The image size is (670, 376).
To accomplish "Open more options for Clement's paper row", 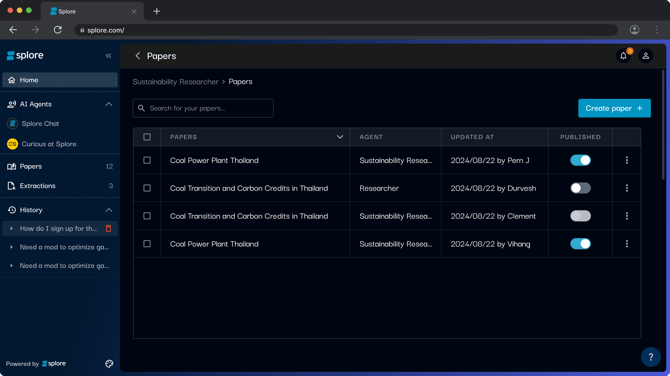I will click(x=626, y=216).
